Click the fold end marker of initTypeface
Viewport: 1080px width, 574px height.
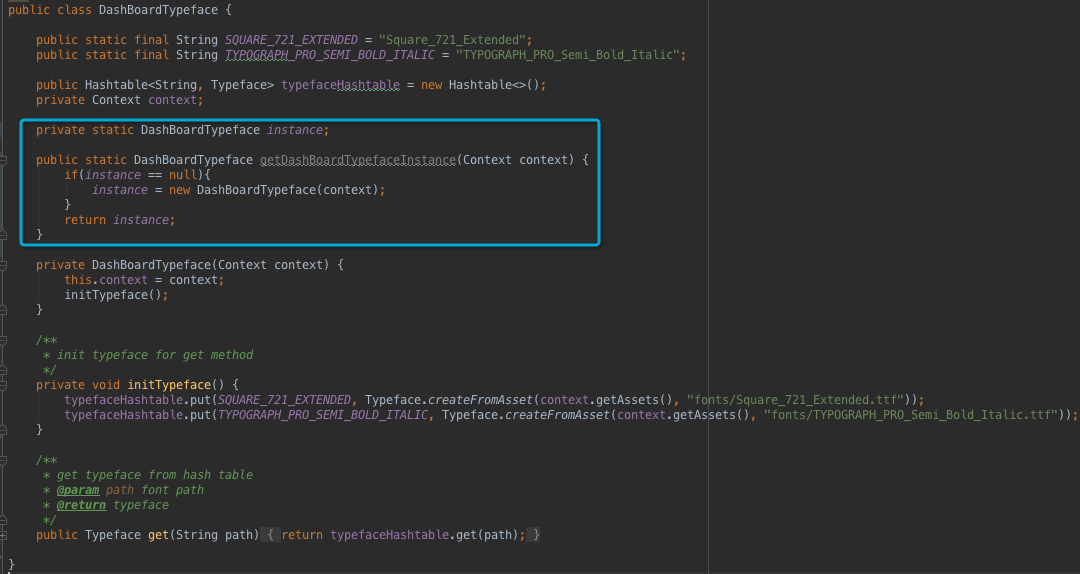point(3,430)
